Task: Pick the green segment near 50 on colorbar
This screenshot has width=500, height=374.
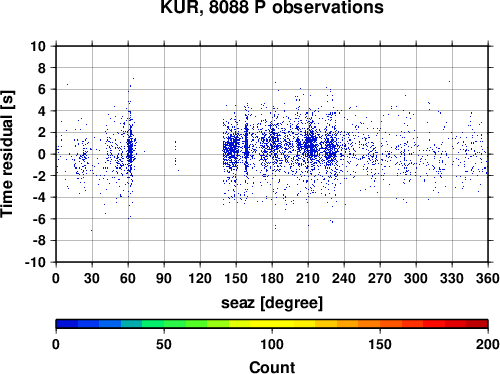Action: (x=164, y=324)
